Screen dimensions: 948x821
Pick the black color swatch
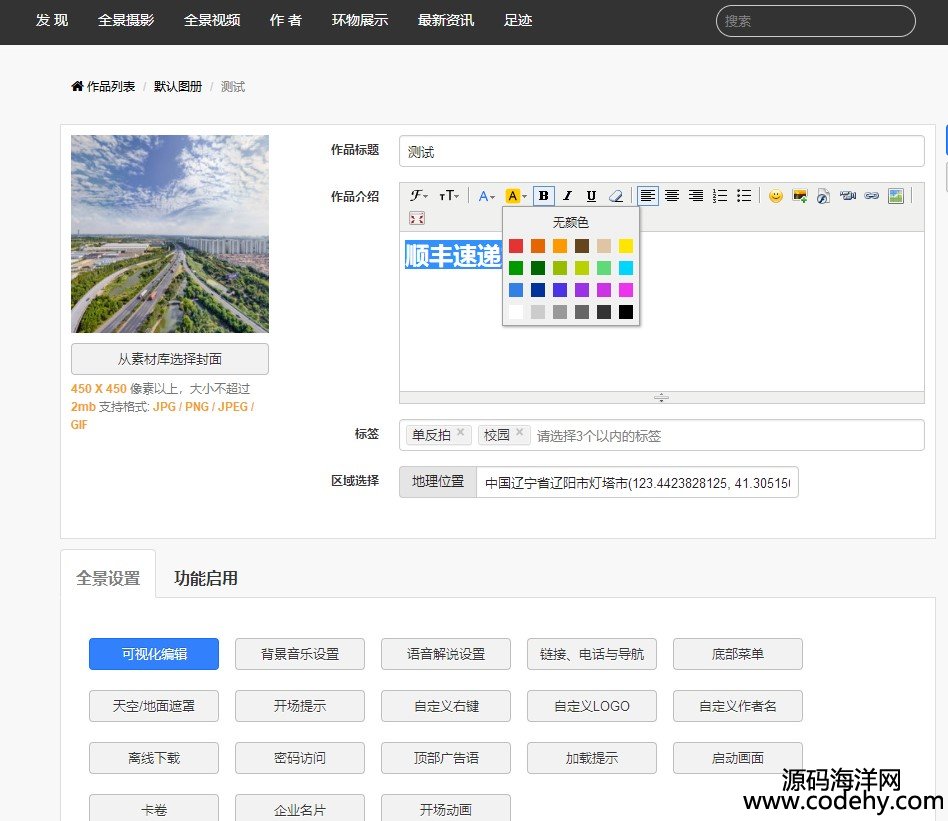tap(626, 312)
